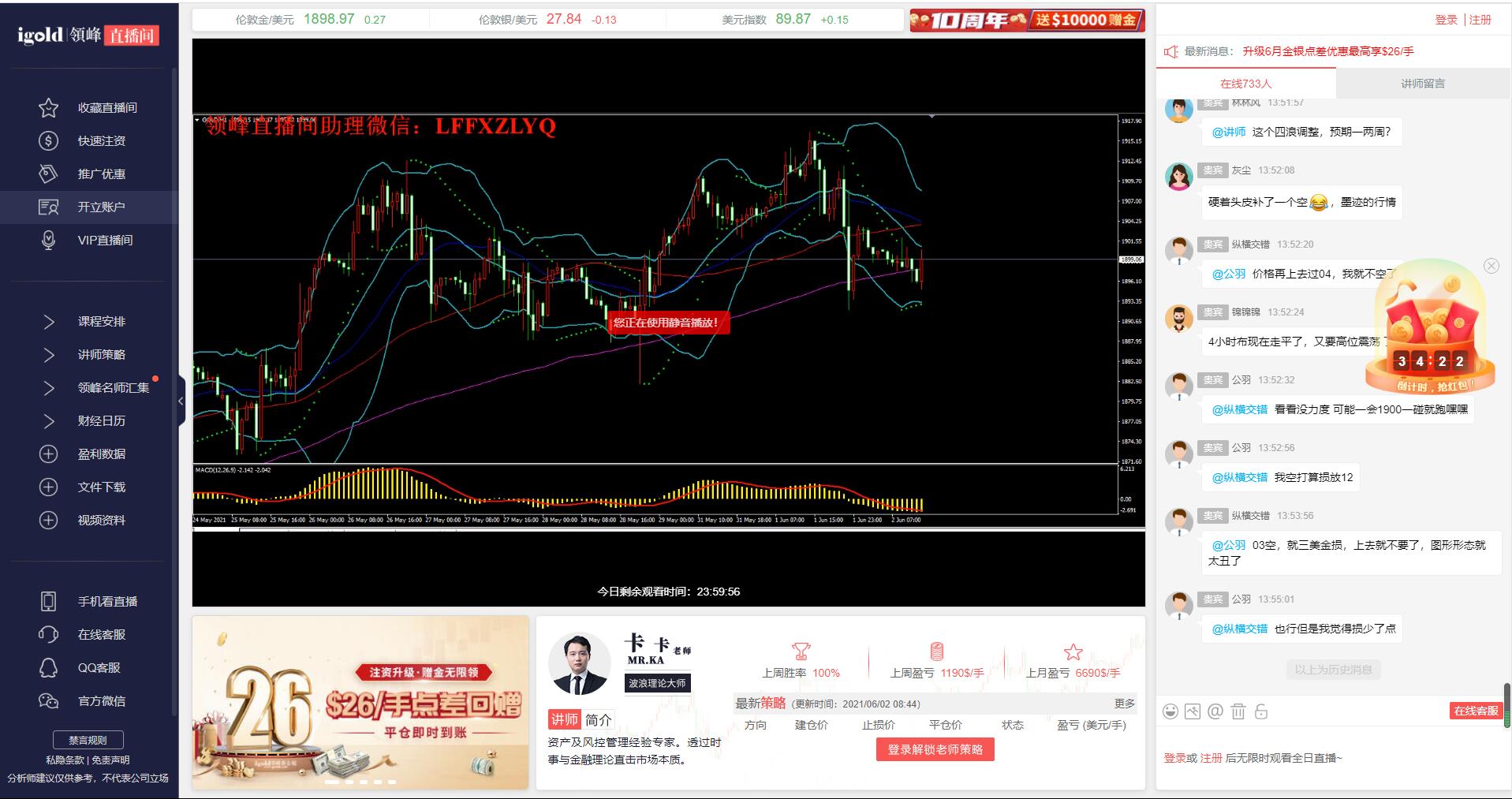Collapse the left sidebar with arrow handle

pos(181,401)
